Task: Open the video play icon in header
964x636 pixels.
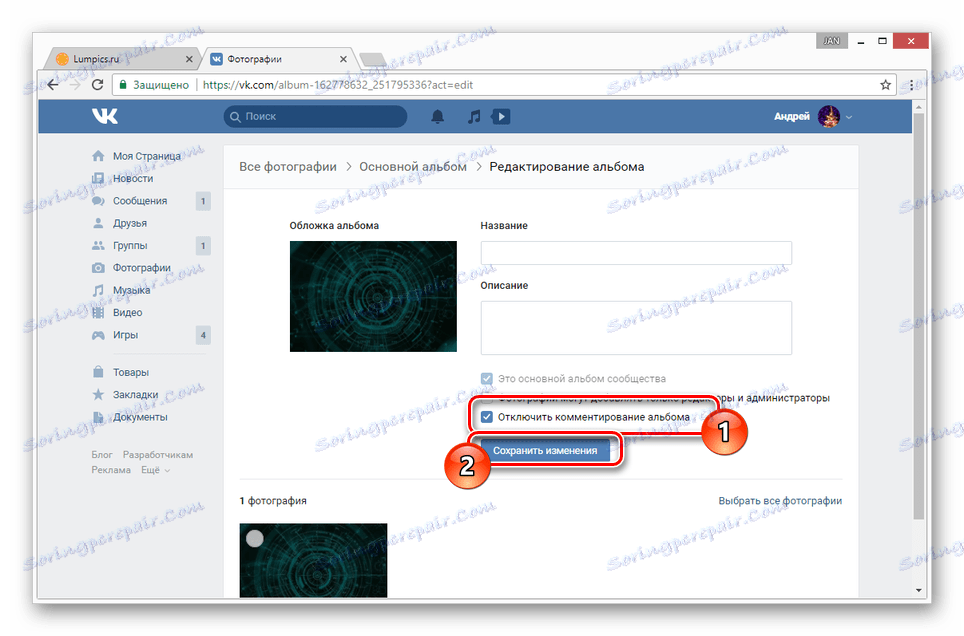Action: coord(501,116)
